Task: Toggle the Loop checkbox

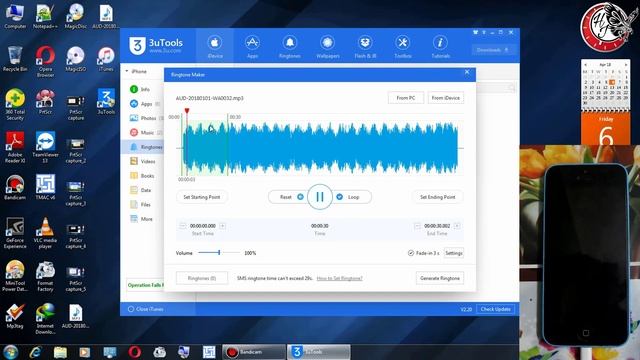Action: [x=340, y=197]
